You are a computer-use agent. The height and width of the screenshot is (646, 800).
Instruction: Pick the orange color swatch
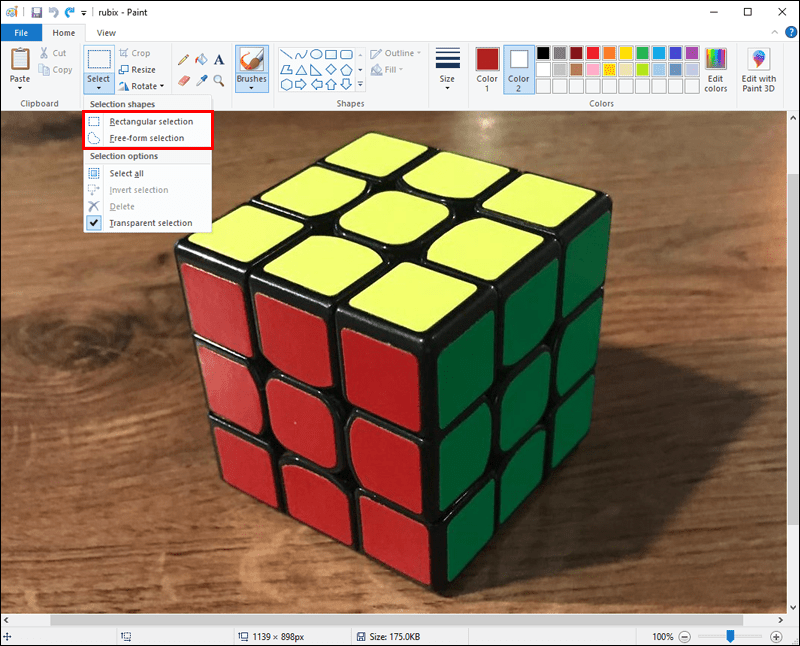point(609,53)
